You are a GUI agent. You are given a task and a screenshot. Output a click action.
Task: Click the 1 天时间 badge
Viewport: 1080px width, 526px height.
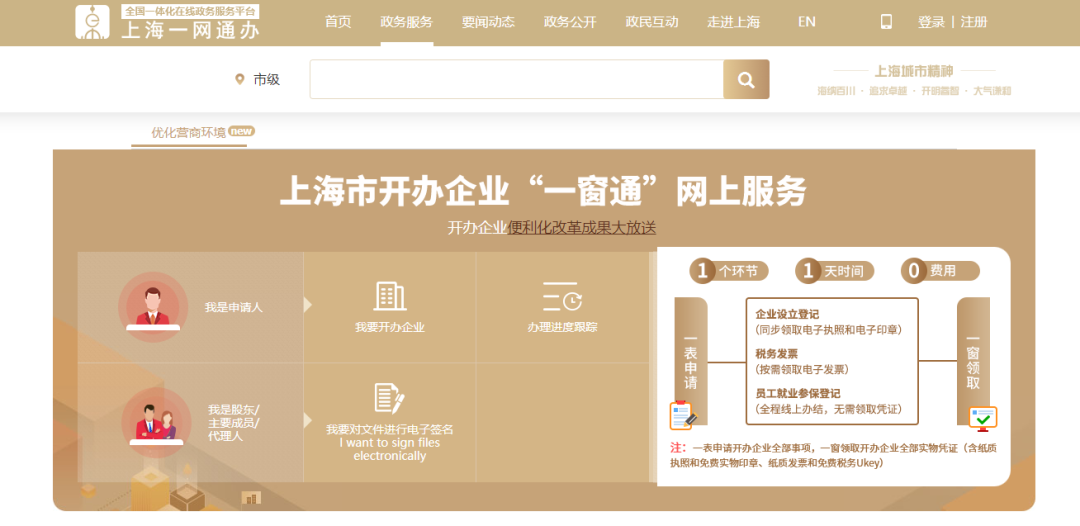coord(834,271)
